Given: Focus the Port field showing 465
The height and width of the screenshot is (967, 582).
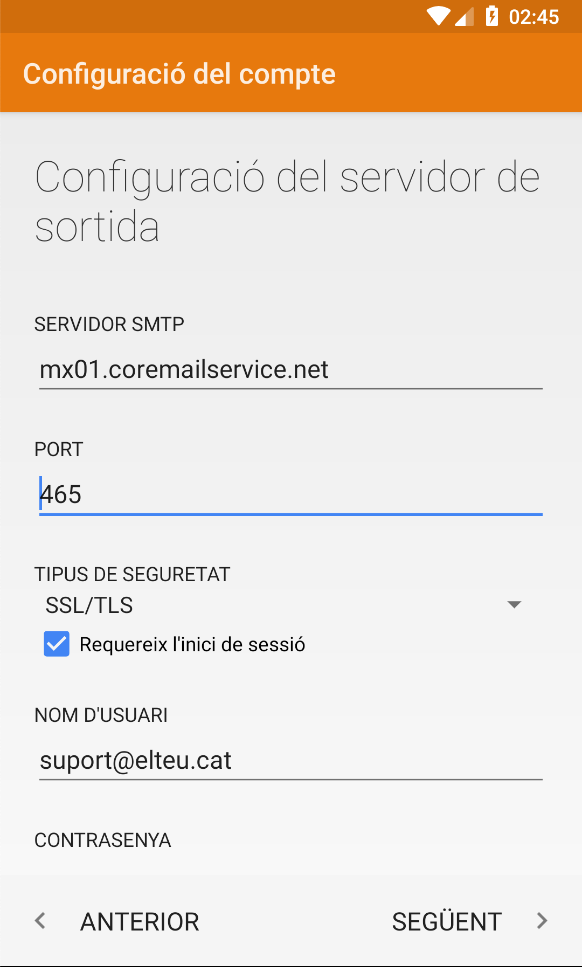Looking at the screenshot, I should (x=290, y=495).
